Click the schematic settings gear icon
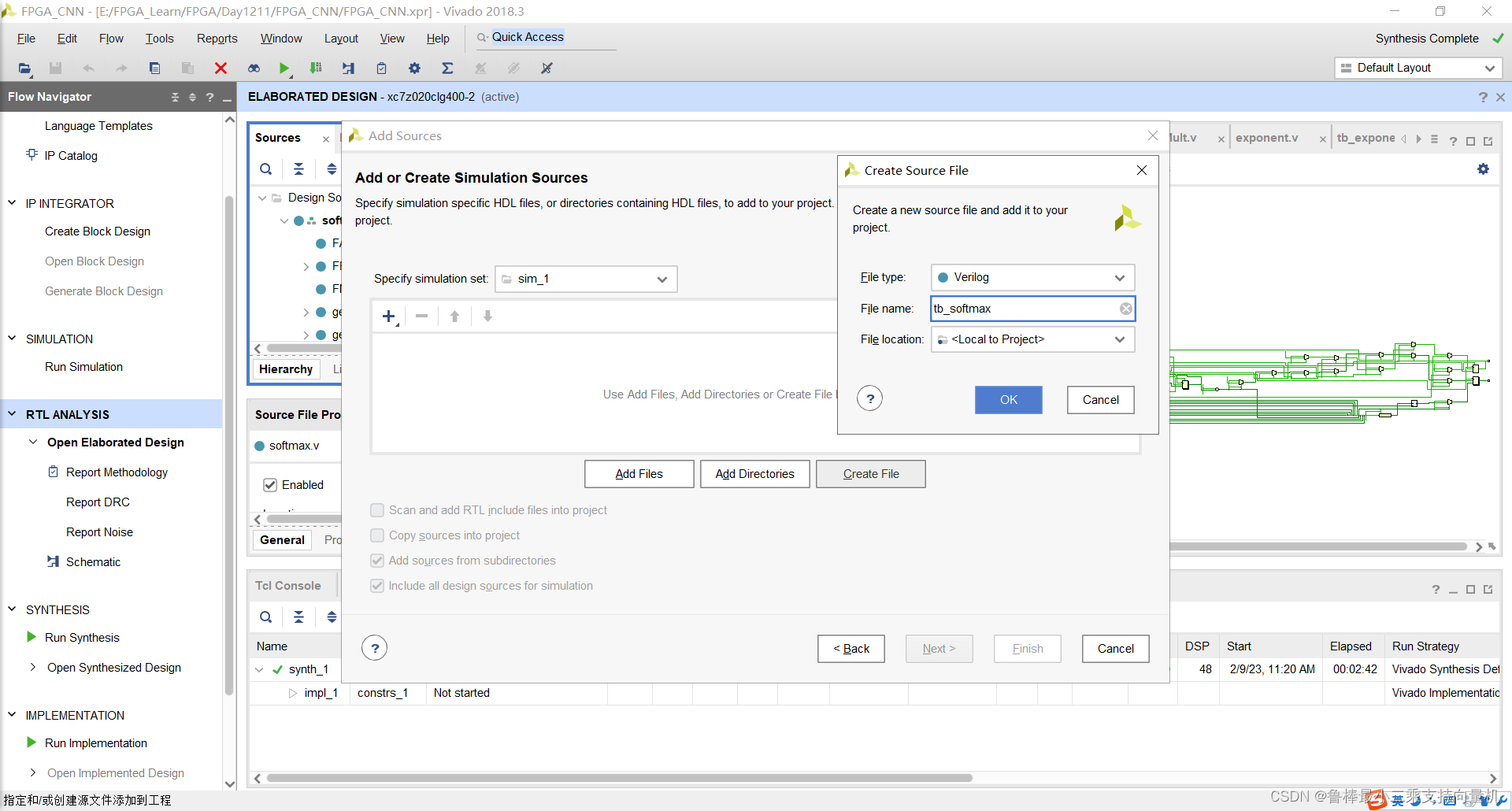Screen dimensions: 1512x811 coord(1483,168)
